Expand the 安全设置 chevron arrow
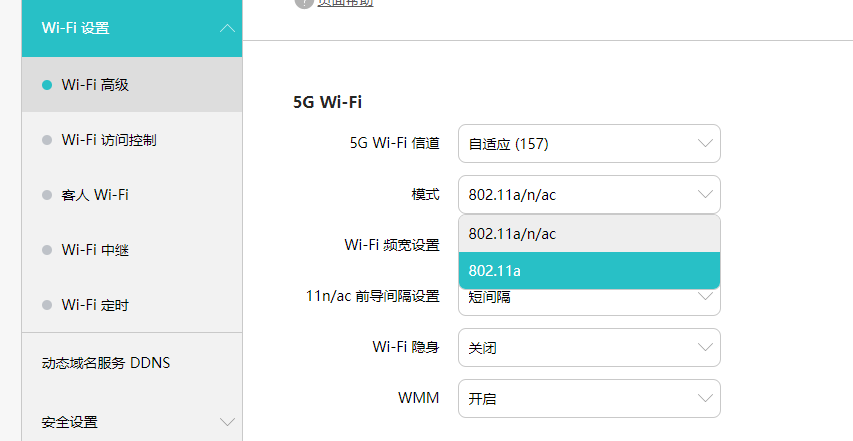Viewport: 853px width, 441px height. (226, 422)
